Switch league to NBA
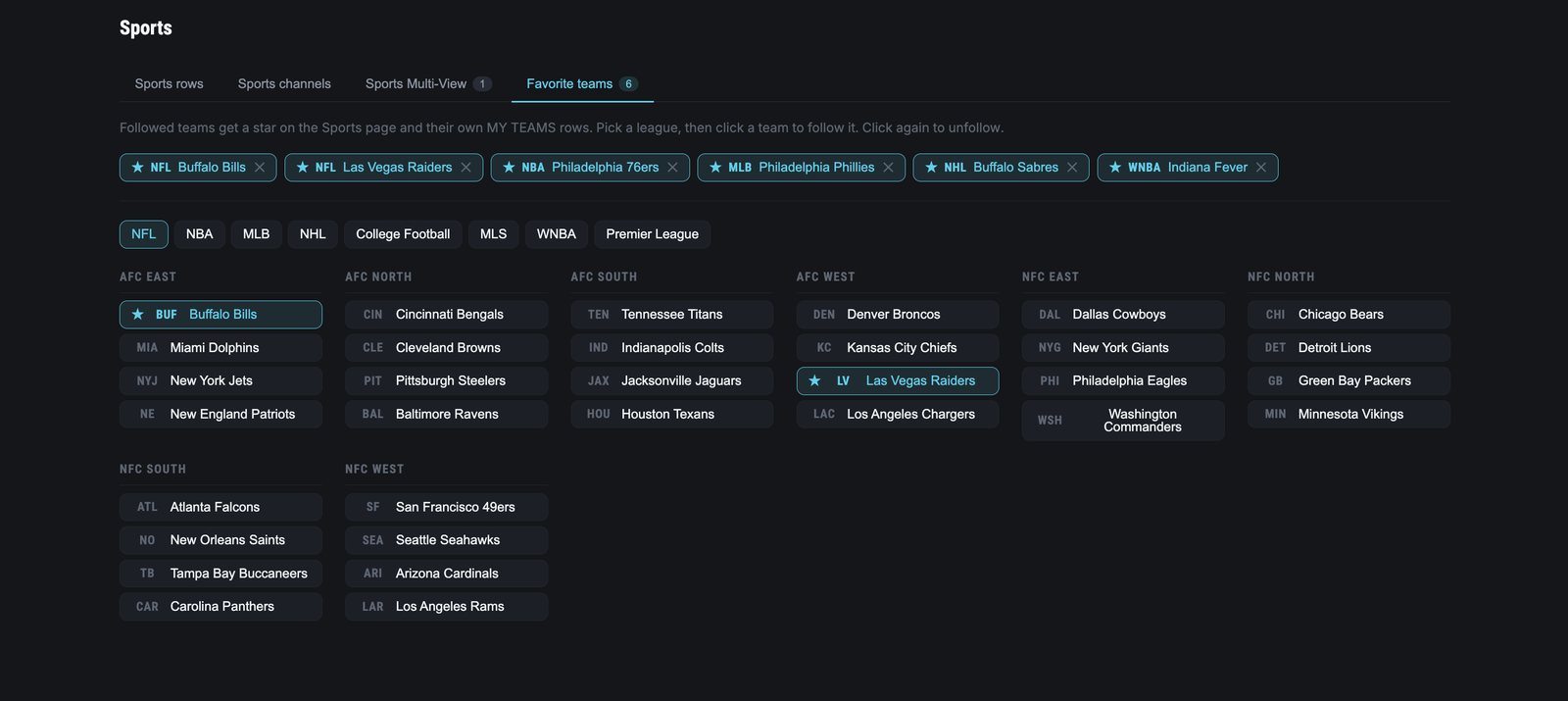This screenshot has width=1568, height=701. point(200,234)
